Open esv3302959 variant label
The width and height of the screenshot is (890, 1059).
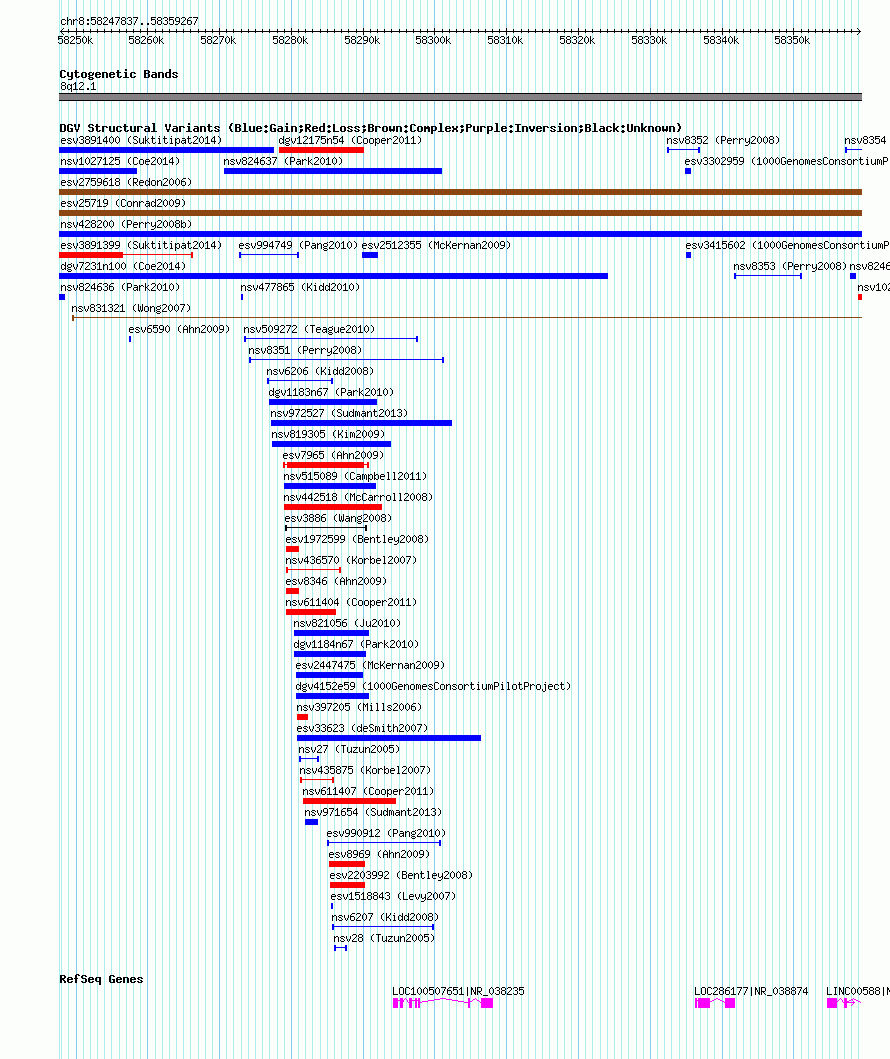(x=787, y=161)
